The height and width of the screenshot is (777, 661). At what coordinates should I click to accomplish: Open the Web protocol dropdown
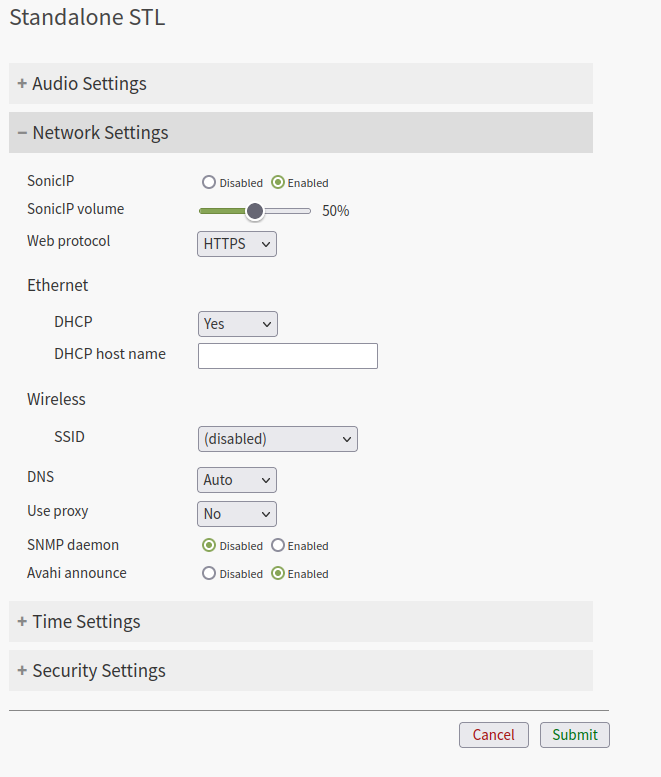237,244
